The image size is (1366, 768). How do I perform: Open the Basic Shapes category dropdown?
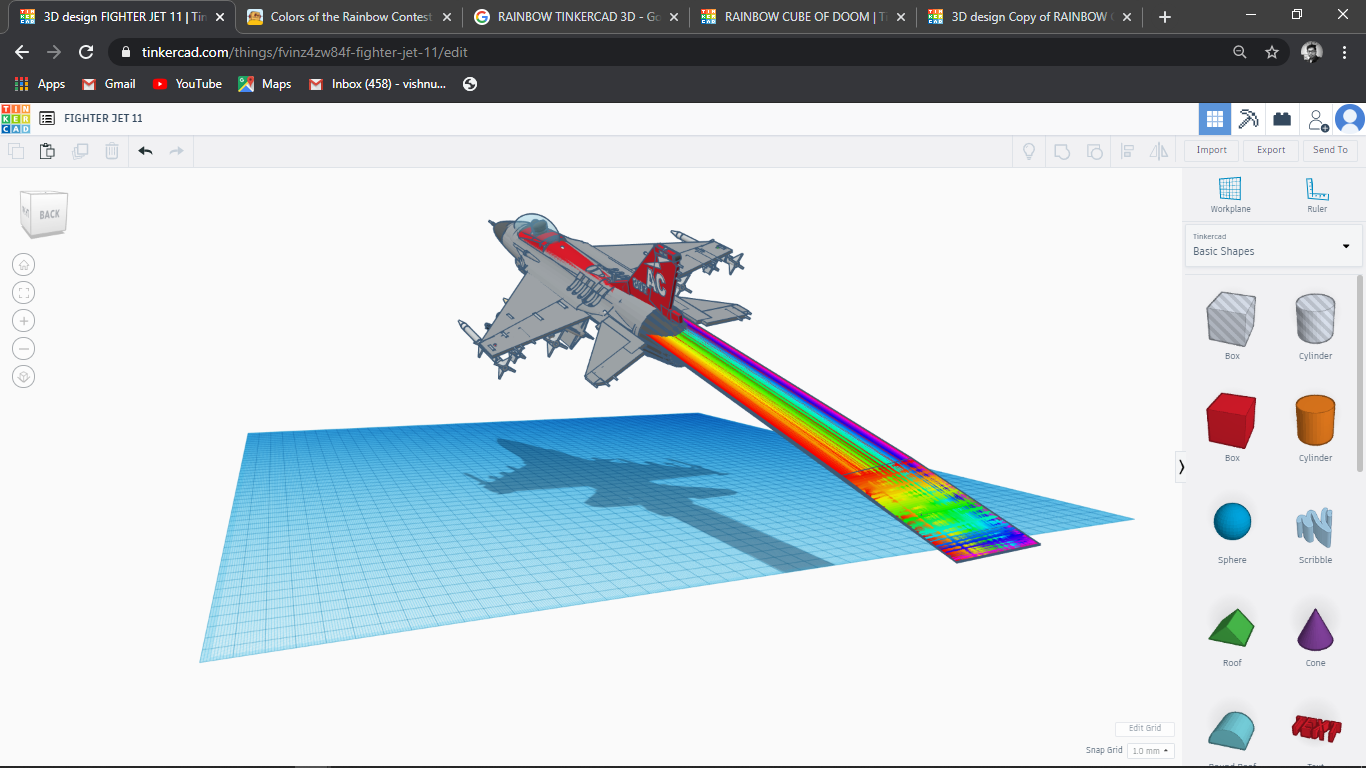point(1273,246)
